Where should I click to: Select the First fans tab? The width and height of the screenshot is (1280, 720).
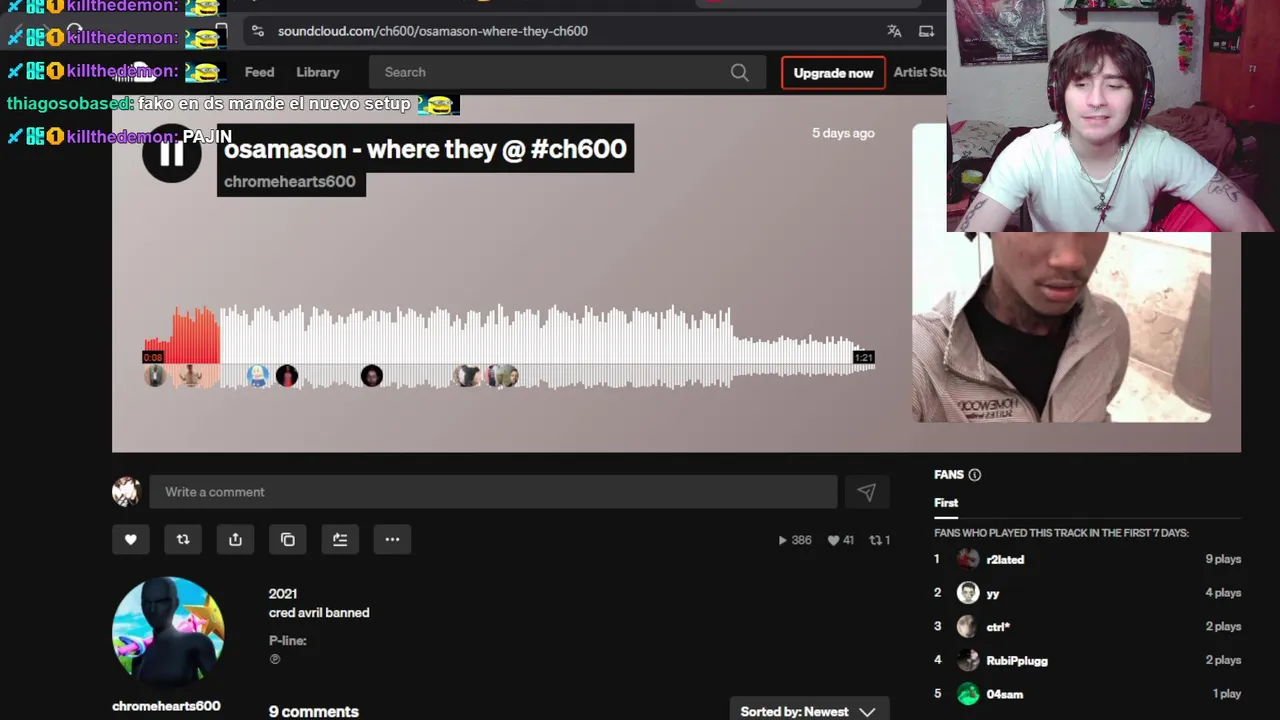[x=946, y=503]
